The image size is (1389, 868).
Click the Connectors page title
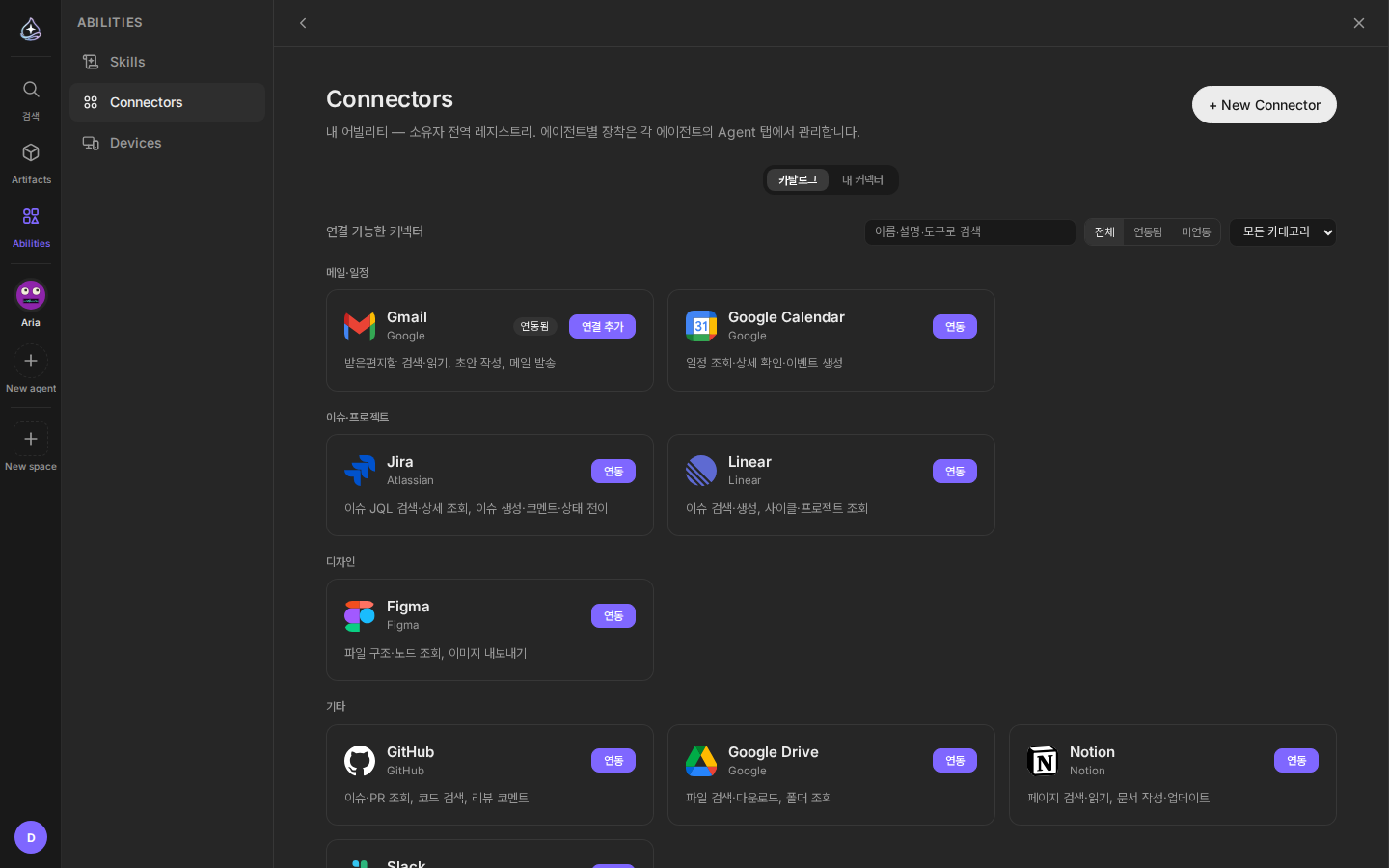tap(390, 99)
